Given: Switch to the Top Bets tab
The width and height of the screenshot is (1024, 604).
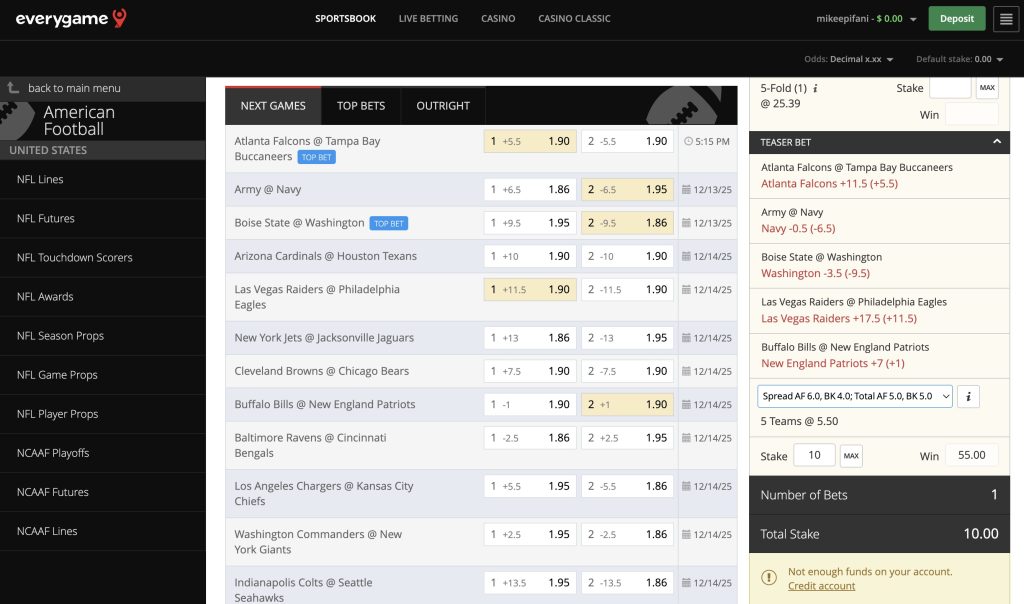Looking at the screenshot, I should pyautogui.click(x=361, y=104).
